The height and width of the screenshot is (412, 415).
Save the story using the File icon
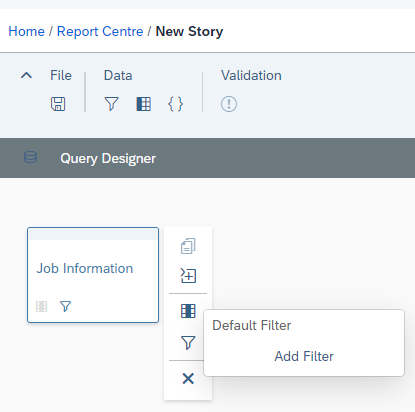(x=58, y=104)
